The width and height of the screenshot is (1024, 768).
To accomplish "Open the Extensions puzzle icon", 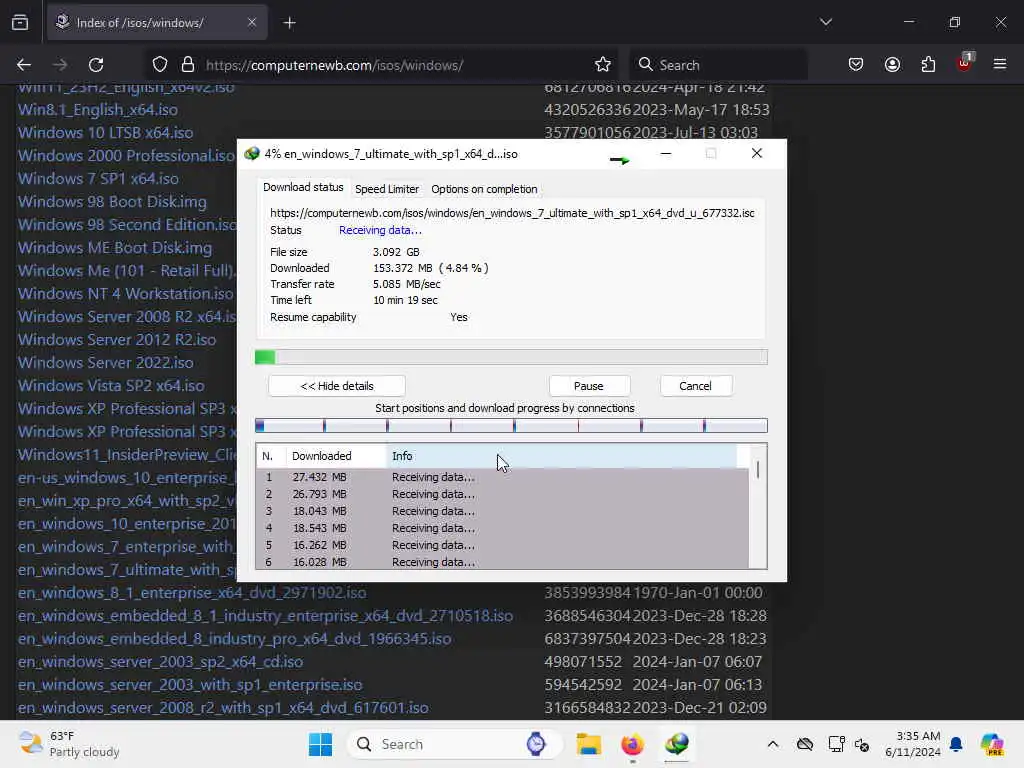I will click(928, 65).
